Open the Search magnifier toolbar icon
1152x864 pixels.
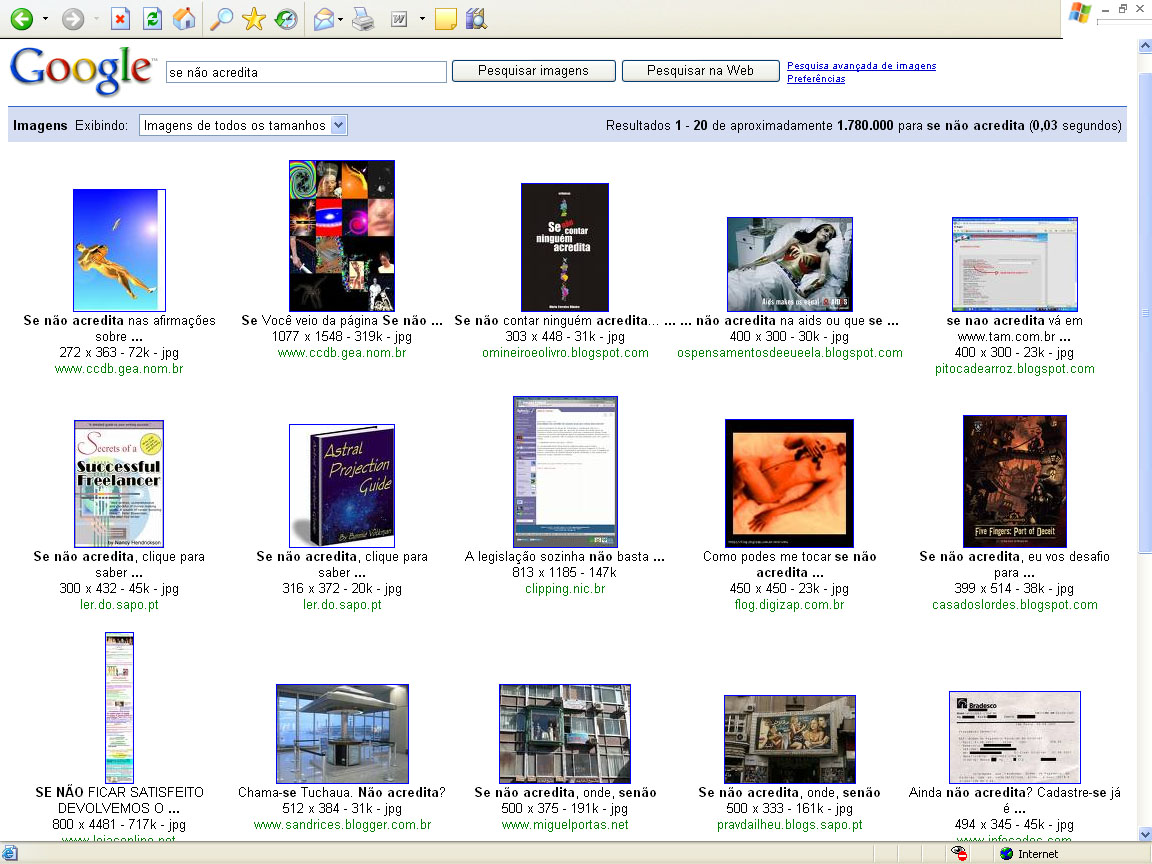point(222,18)
